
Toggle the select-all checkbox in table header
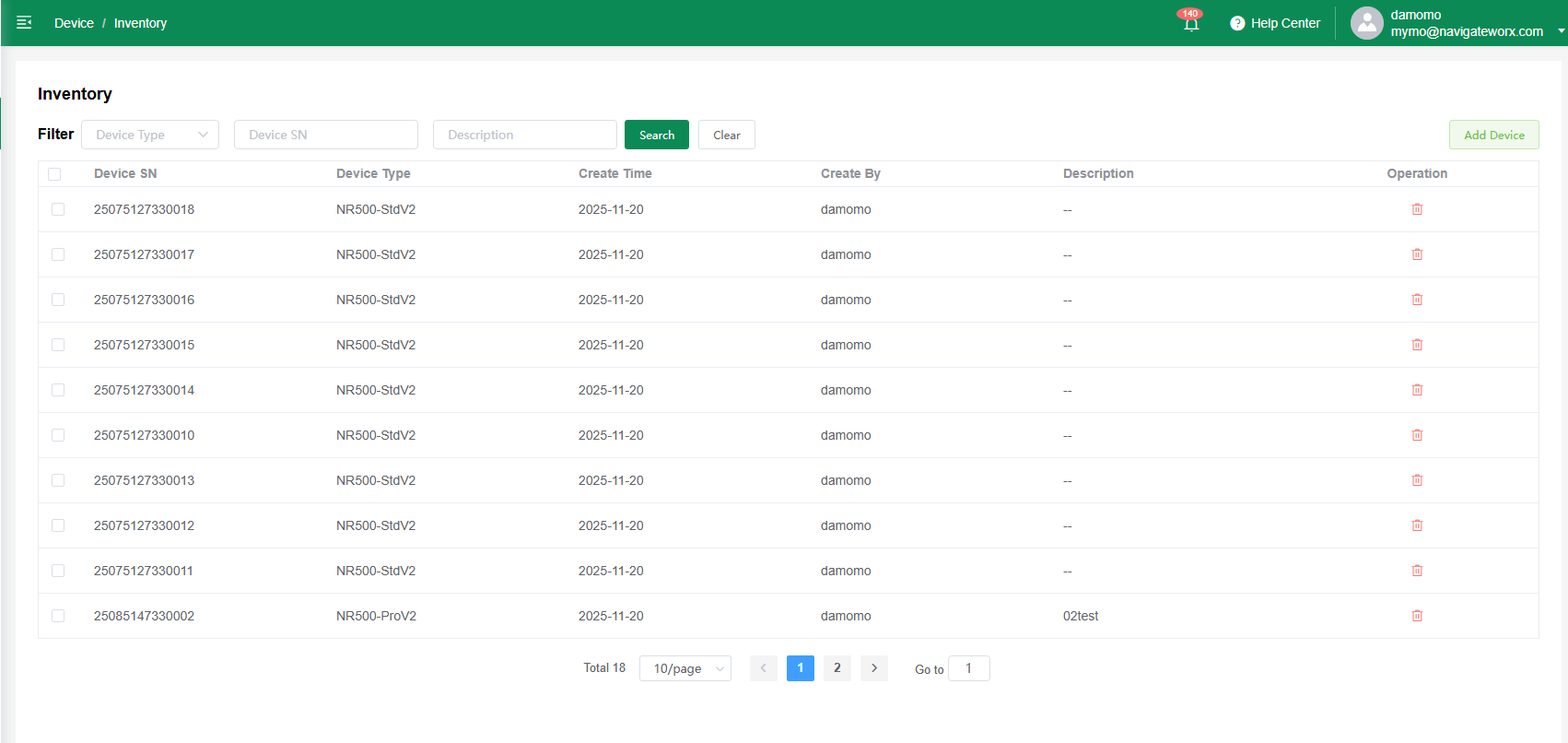click(54, 174)
